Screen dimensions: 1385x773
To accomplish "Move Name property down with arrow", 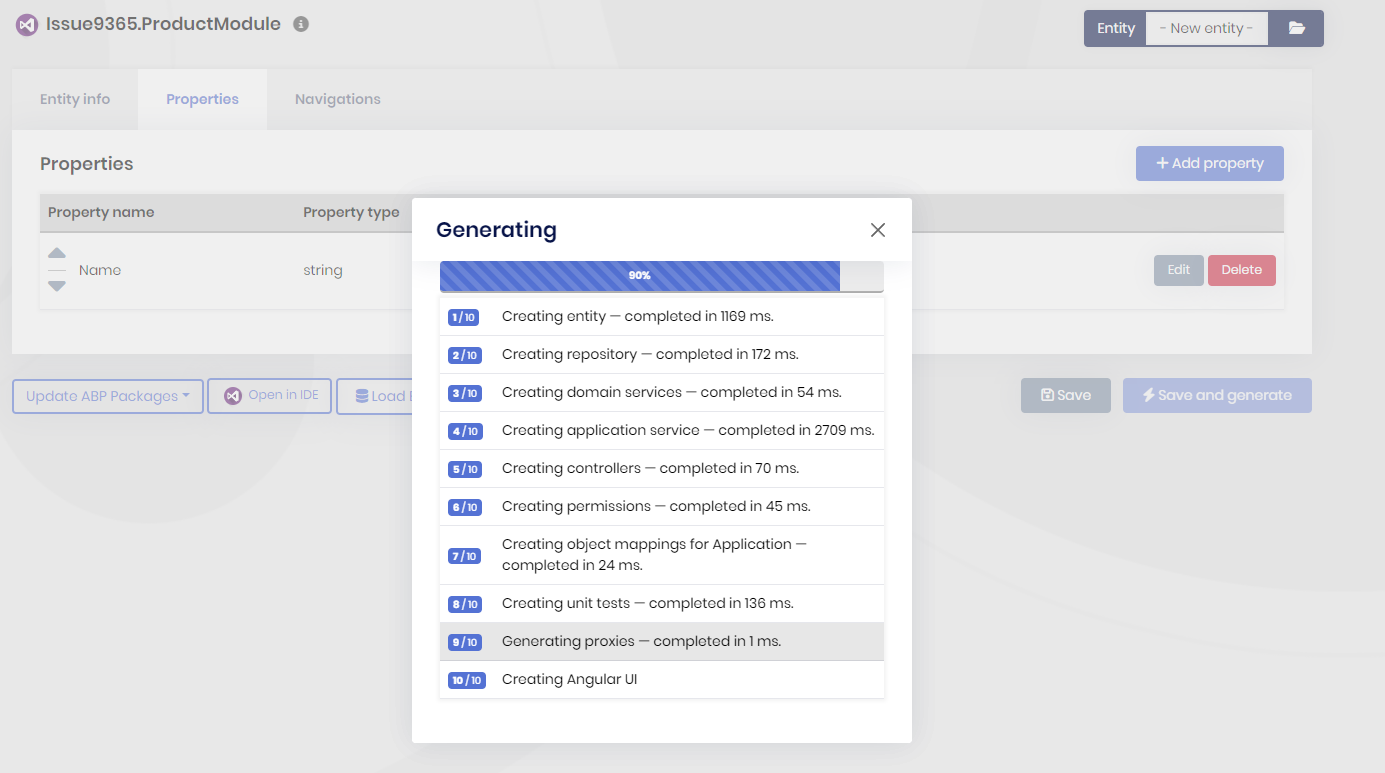I will [57, 286].
